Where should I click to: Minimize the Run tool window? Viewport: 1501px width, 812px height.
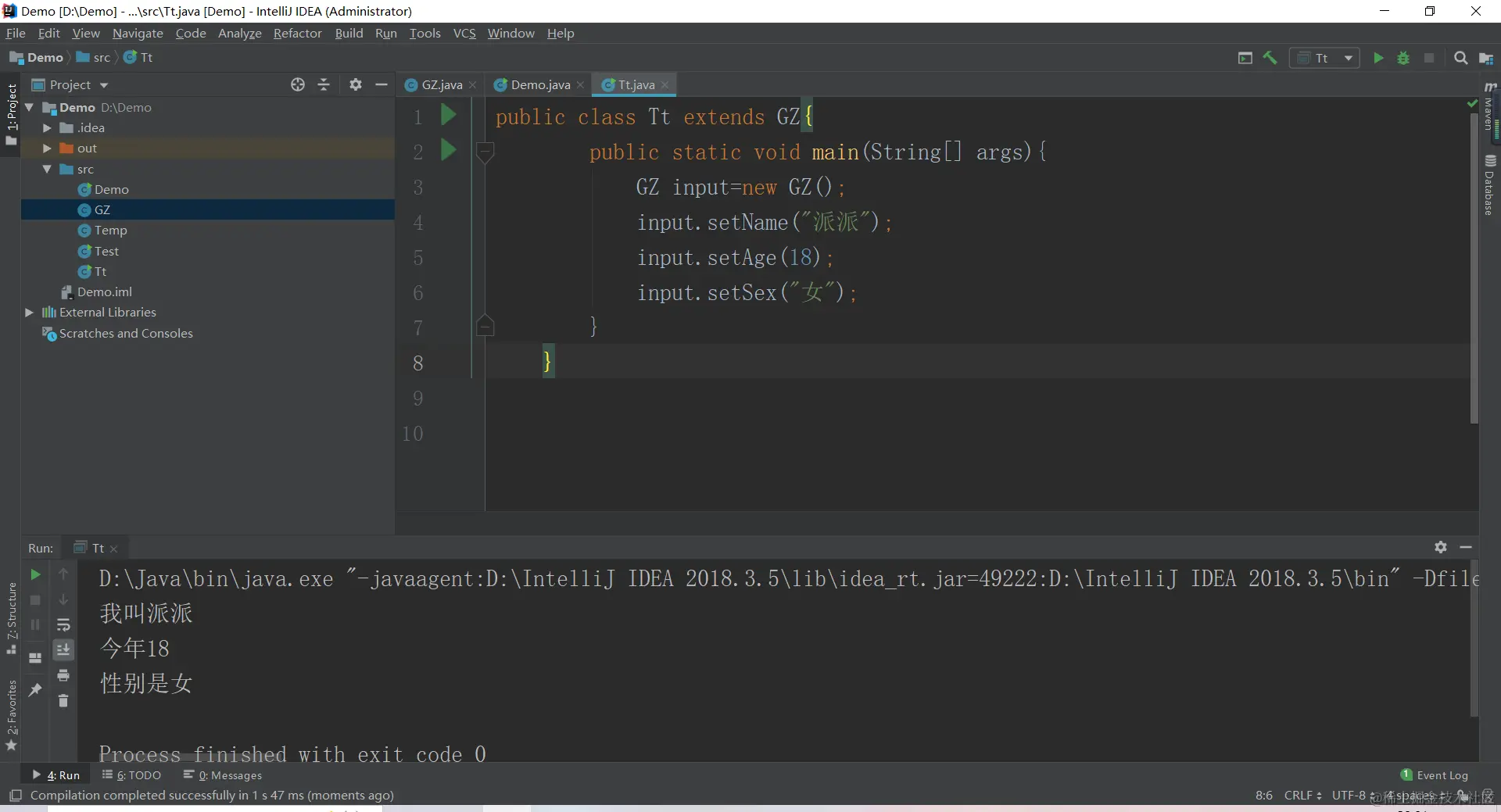(1466, 547)
